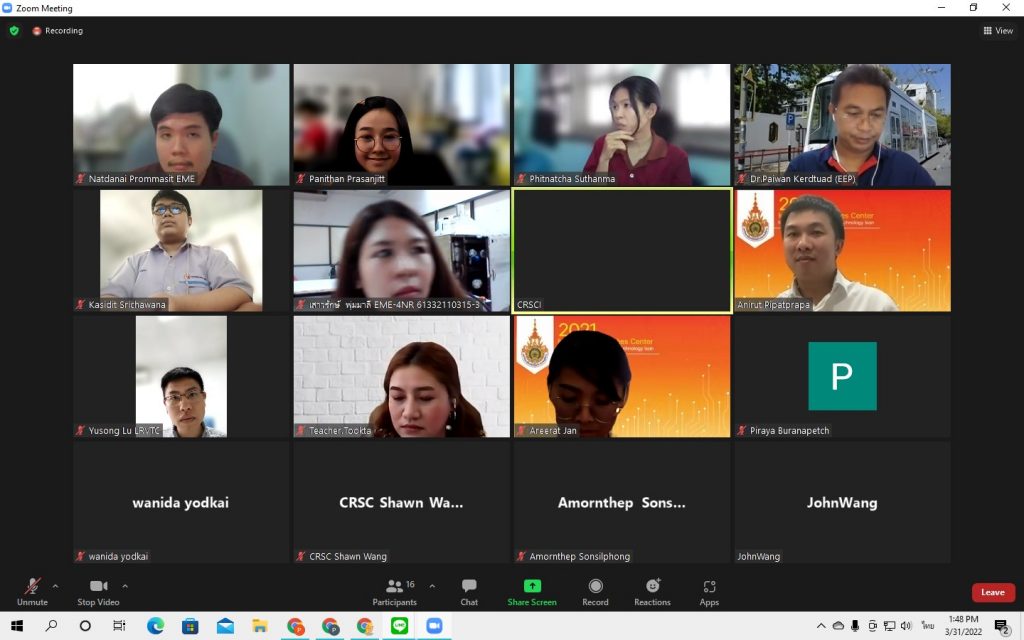1024x640 pixels.
Task: Open the Reactions menu
Action: pyautogui.click(x=652, y=591)
